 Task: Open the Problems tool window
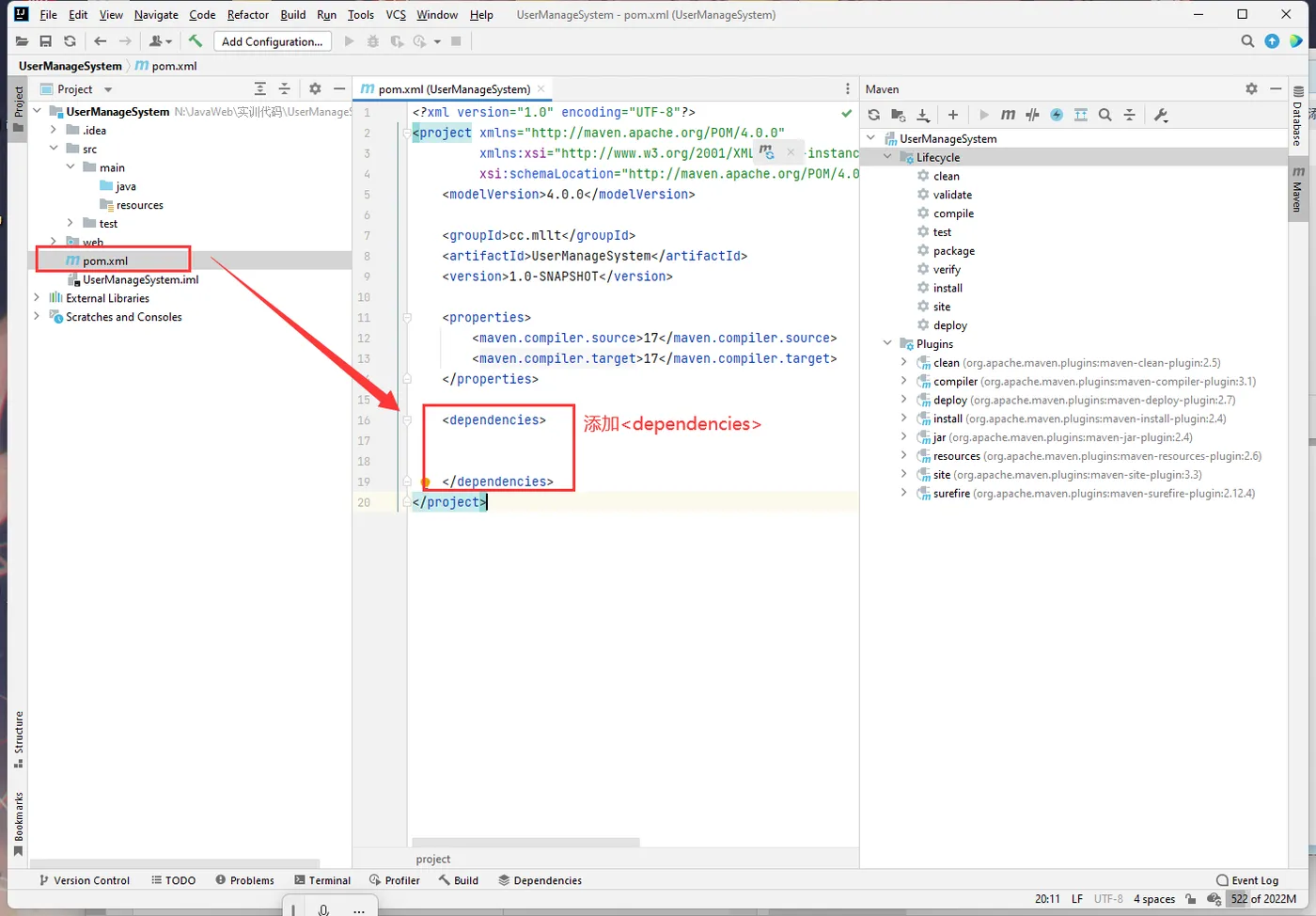tap(244, 880)
